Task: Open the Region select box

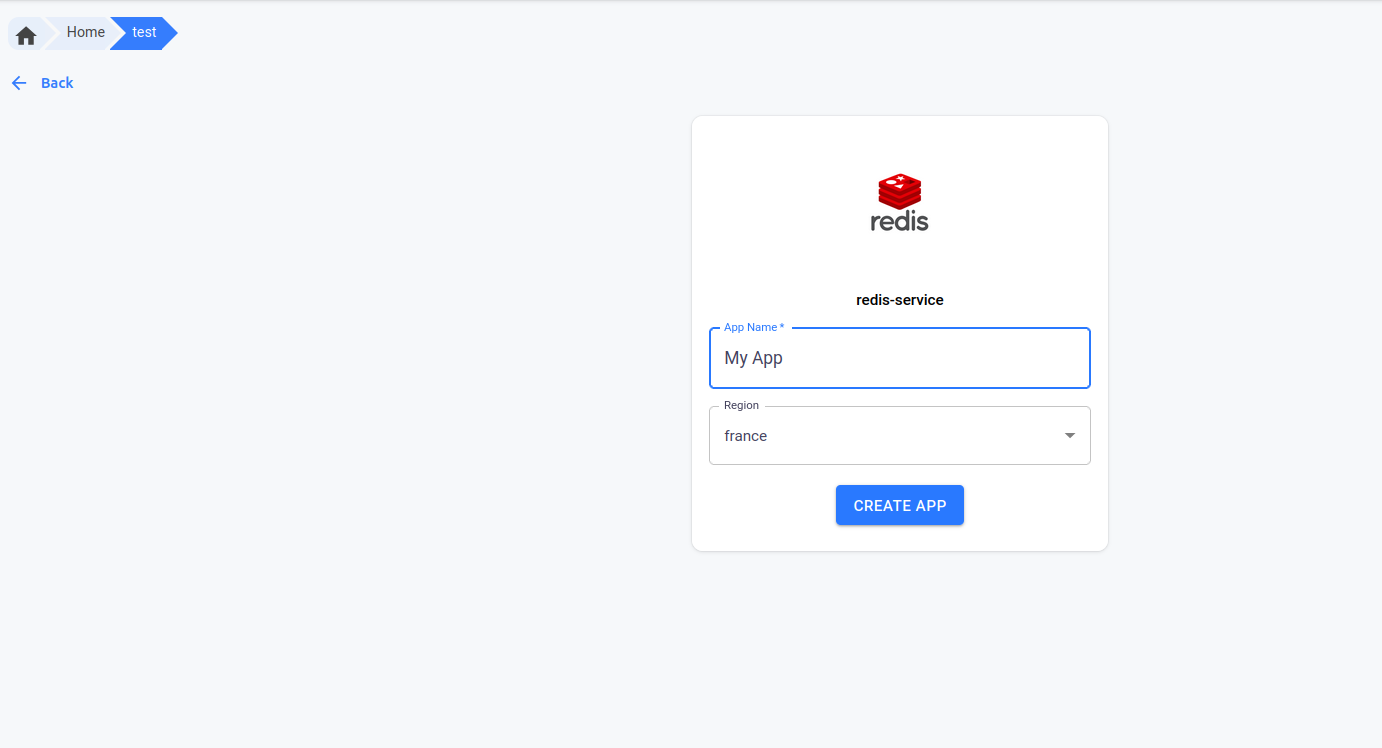Action: (899, 436)
